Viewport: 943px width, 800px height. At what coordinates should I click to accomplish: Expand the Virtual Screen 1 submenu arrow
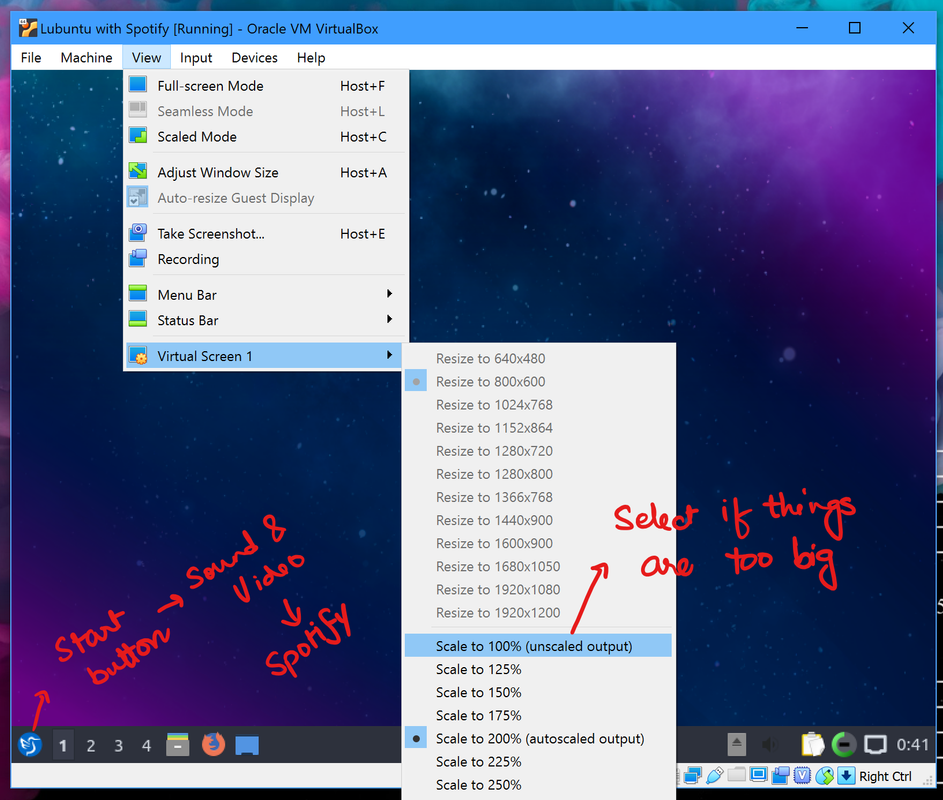[x=390, y=355]
